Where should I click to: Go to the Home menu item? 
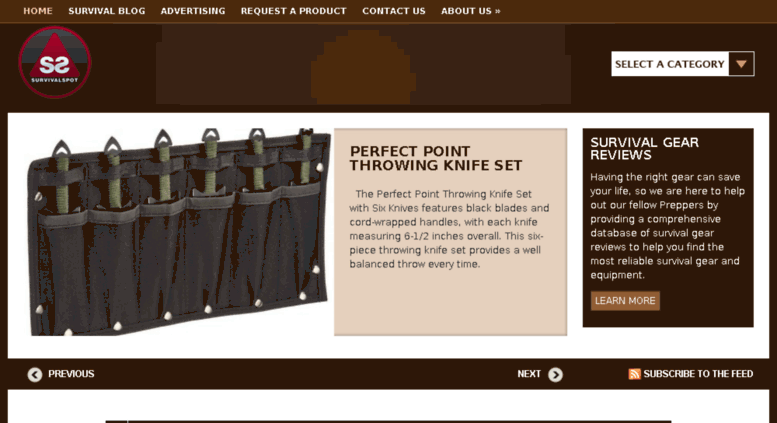click(38, 11)
